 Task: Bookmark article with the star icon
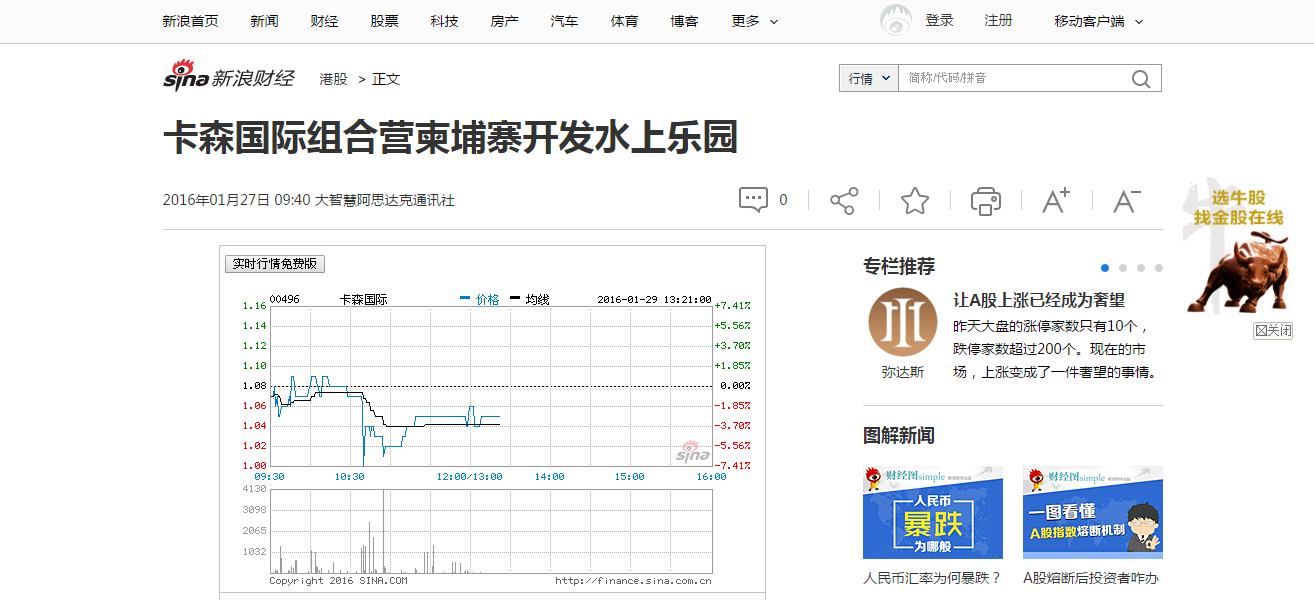[x=915, y=201]
